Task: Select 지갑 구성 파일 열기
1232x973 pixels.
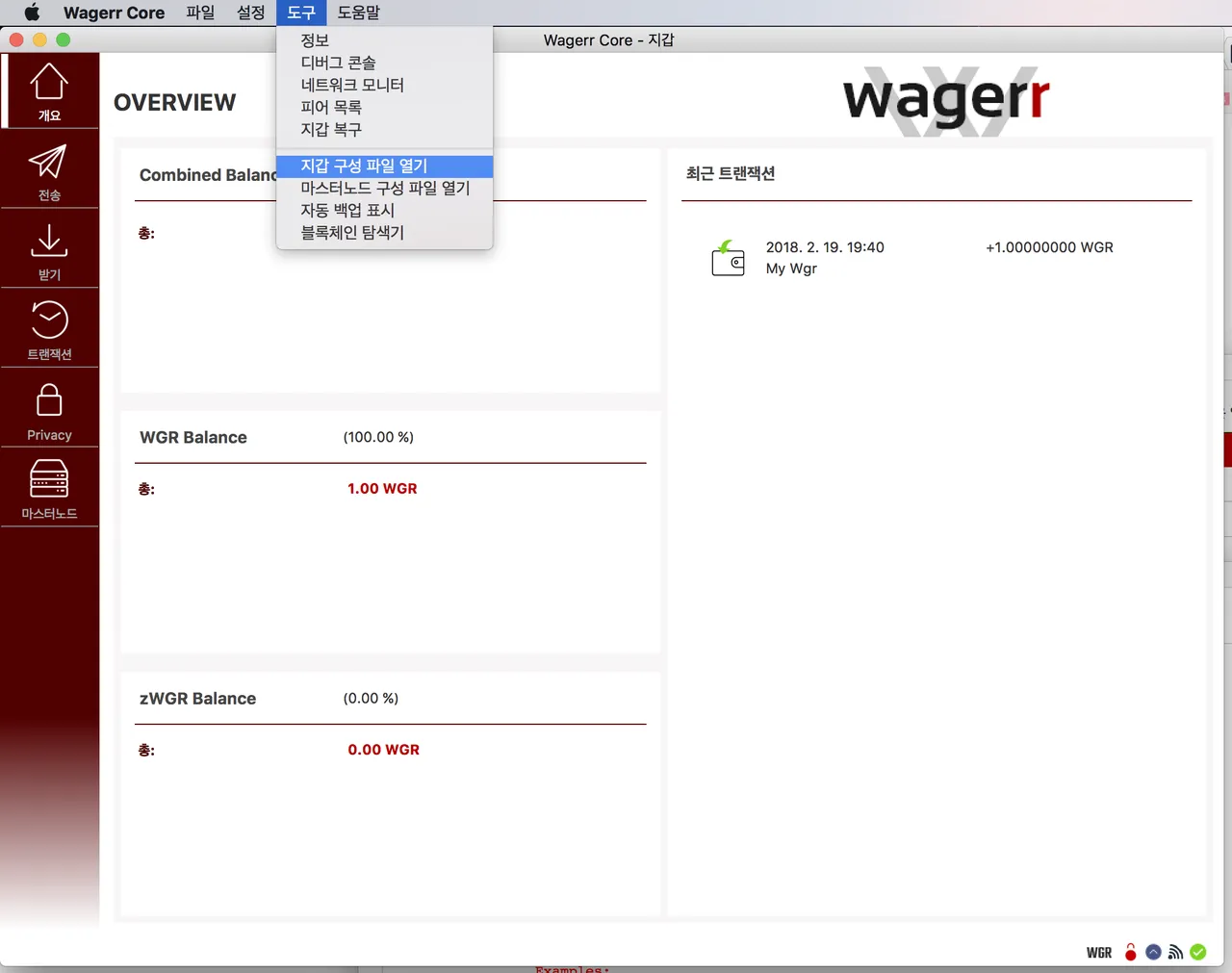Action: [385, 166]
